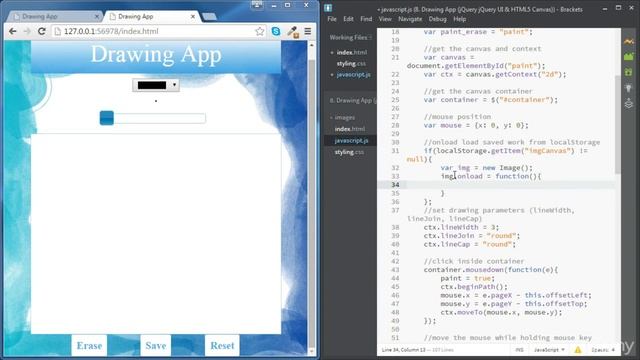Click the Brackets editor vertical scrollbar
The height and width of the screenshot is (360, 640).
tap(618, 124)
